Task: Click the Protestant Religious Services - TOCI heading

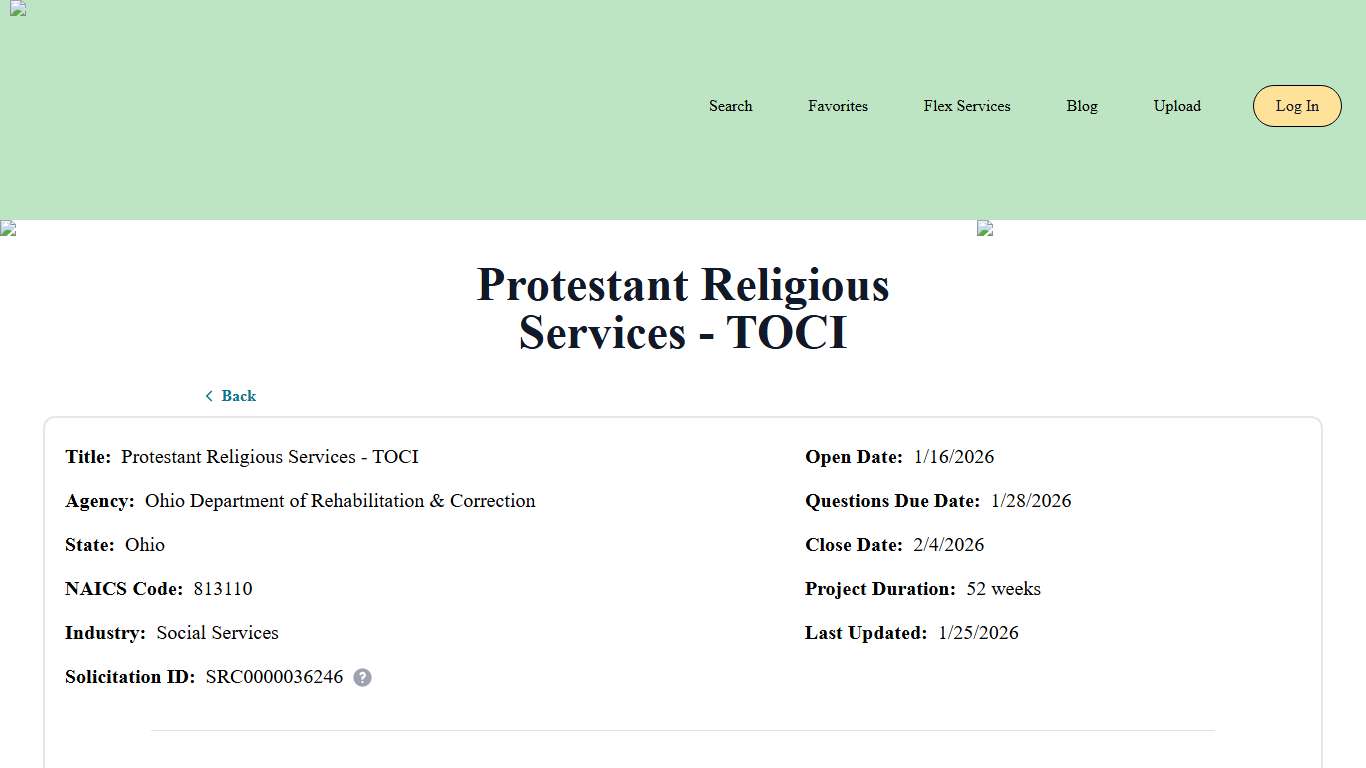Action: tap(683, 308)
